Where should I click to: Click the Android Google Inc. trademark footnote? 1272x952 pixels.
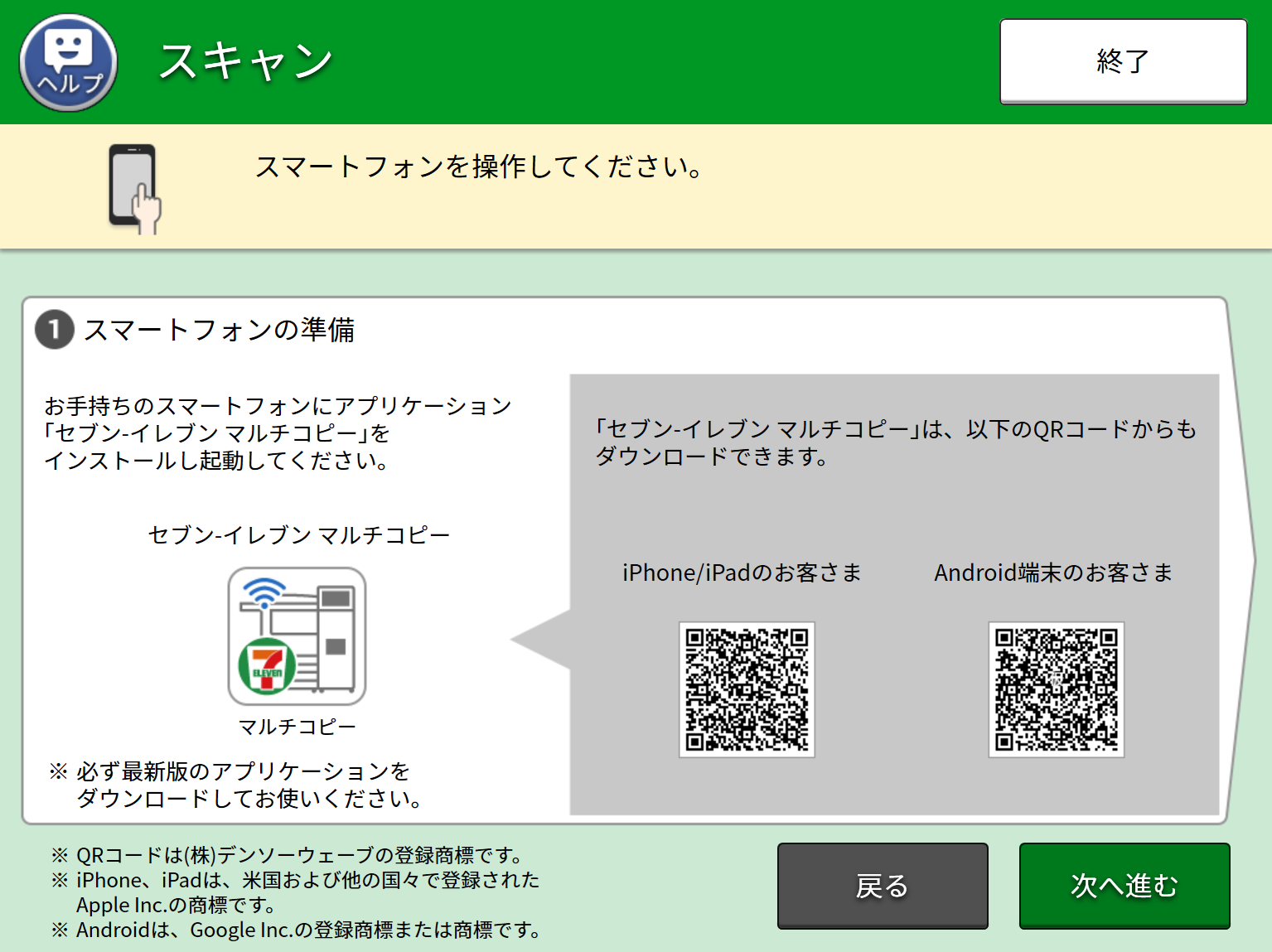pos(300,930)
